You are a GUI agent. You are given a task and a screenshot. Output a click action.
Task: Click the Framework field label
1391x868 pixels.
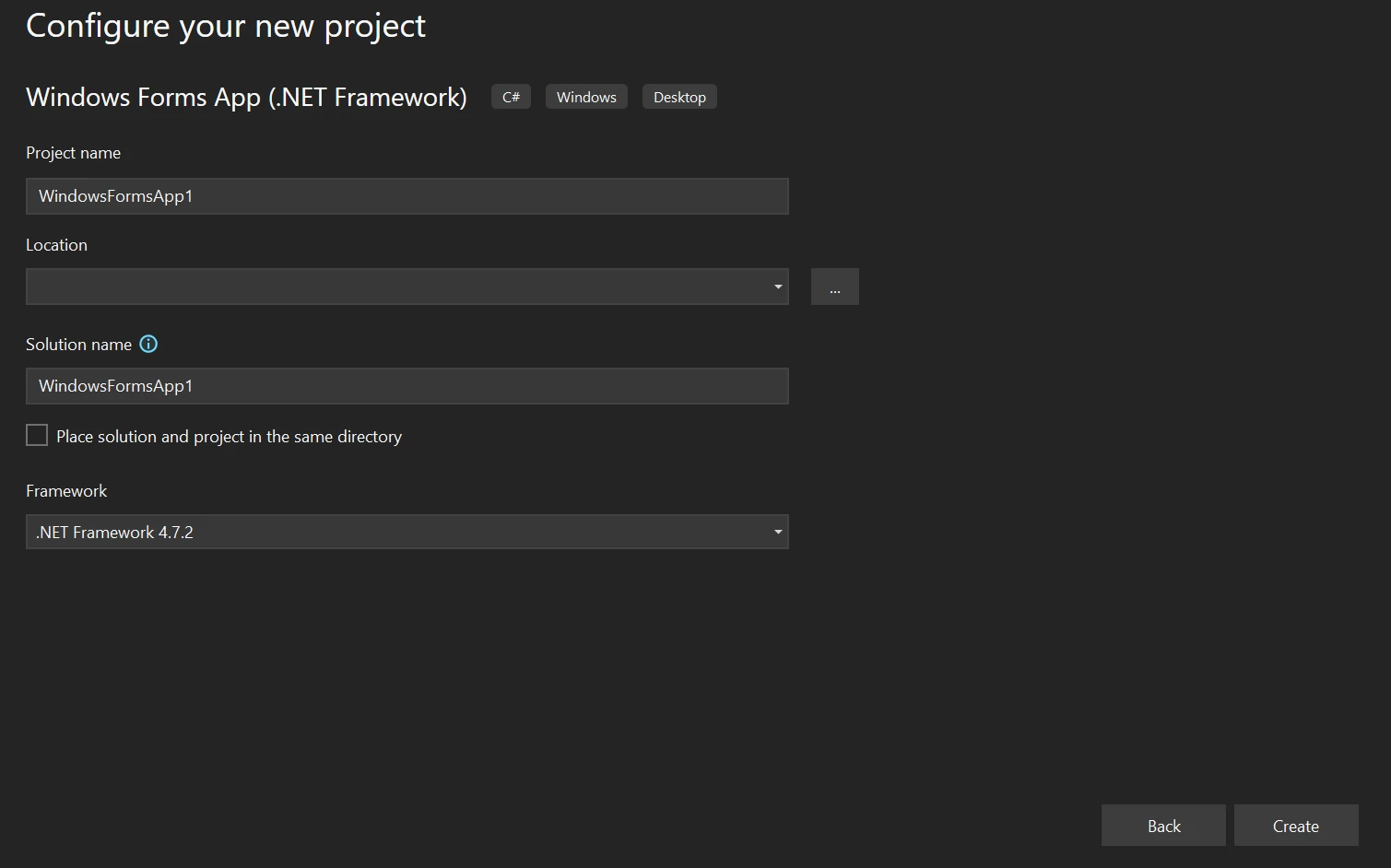click(66, 491)
